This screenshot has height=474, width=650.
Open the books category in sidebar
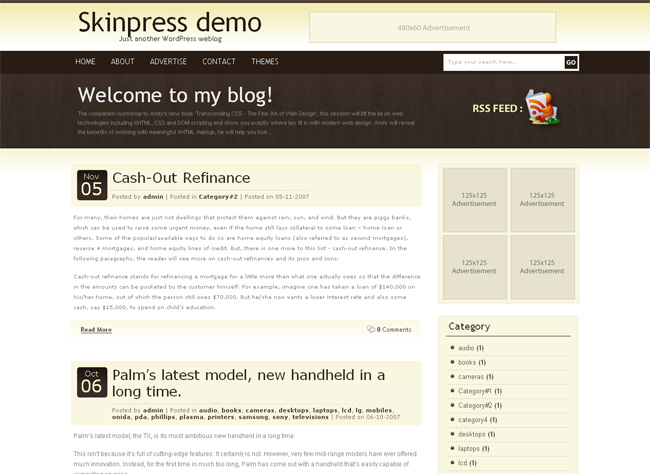467,362
